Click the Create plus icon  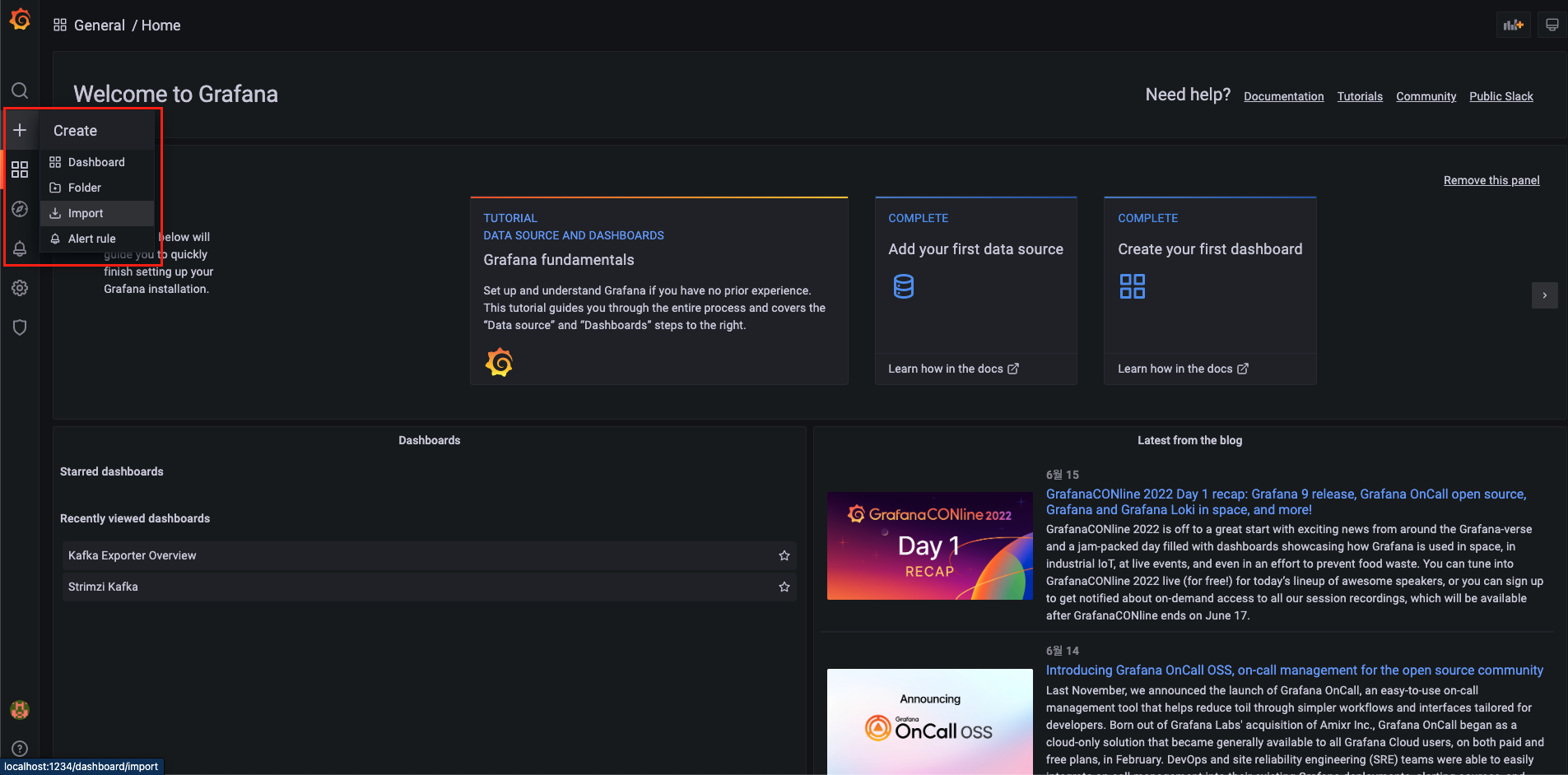click(x=20, y=130)
